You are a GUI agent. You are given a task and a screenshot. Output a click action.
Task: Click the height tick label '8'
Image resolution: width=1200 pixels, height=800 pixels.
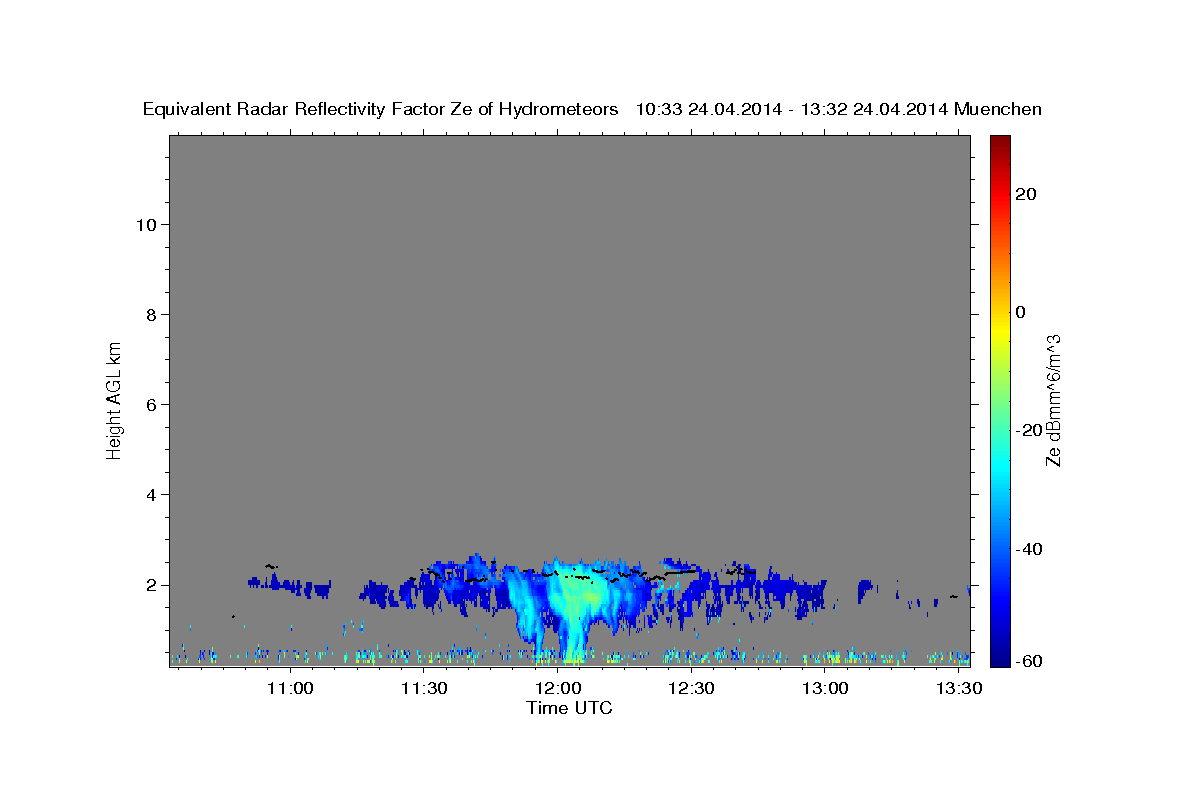point(151,314)
